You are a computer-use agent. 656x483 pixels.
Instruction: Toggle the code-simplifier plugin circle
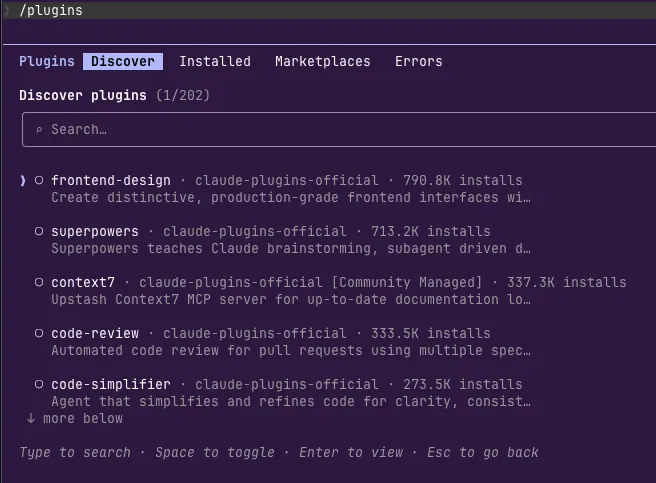pyautogui.click(x=39, y=384)
